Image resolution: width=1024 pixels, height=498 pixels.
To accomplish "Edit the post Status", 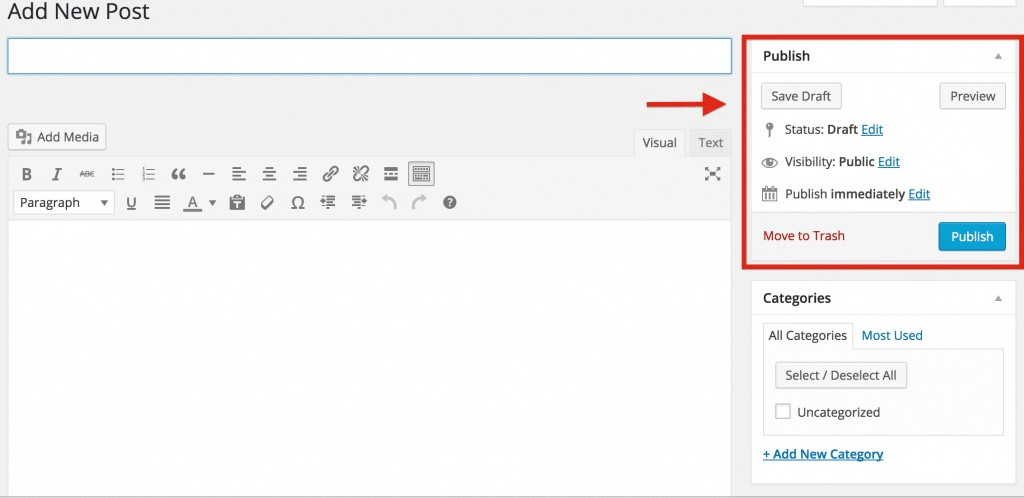I will coord(872,130).
